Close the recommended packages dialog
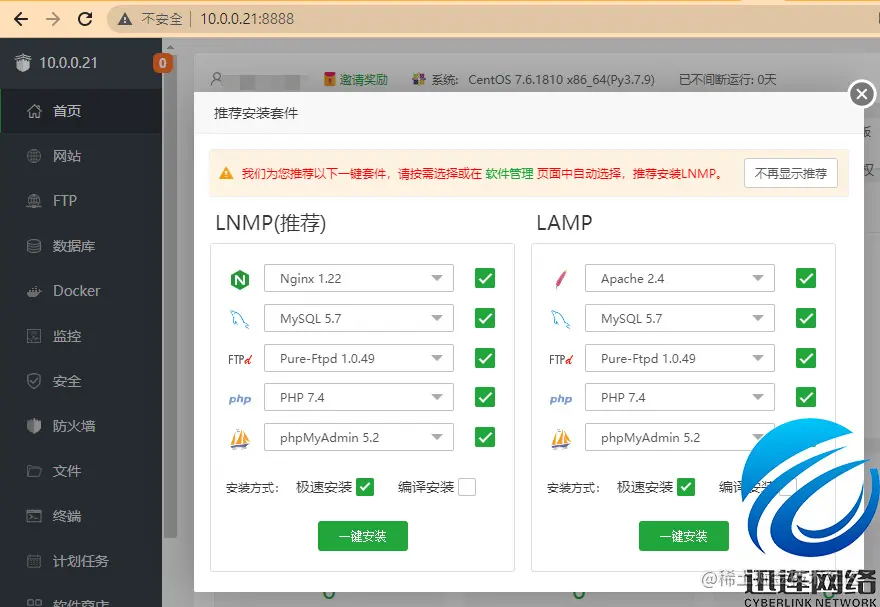Image resolution: width=880 pixels, height=607 pixels. coord(862,94)
